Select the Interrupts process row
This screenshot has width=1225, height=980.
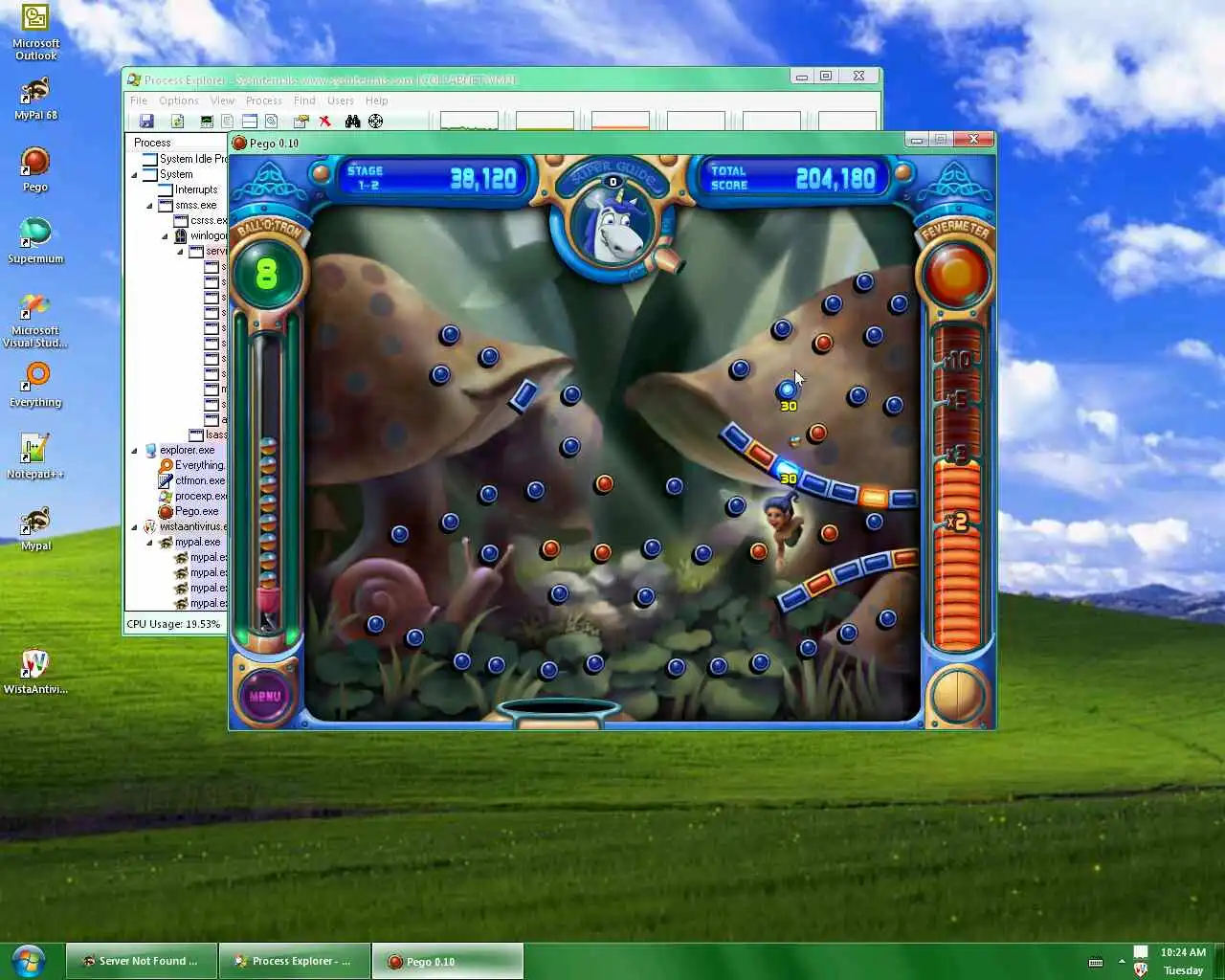(188, 189)
